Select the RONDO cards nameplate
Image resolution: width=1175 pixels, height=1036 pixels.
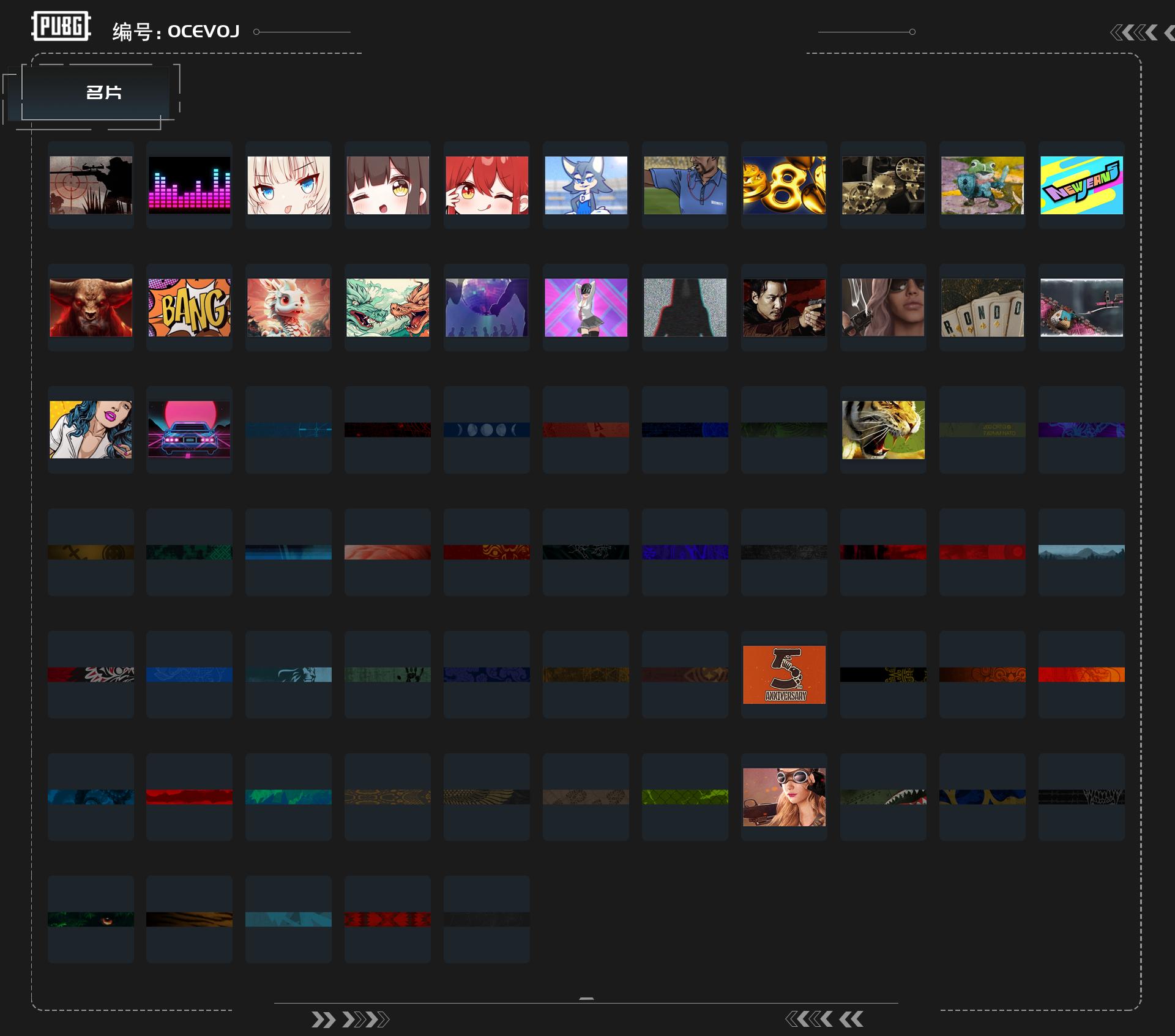[x=982, y=307]
